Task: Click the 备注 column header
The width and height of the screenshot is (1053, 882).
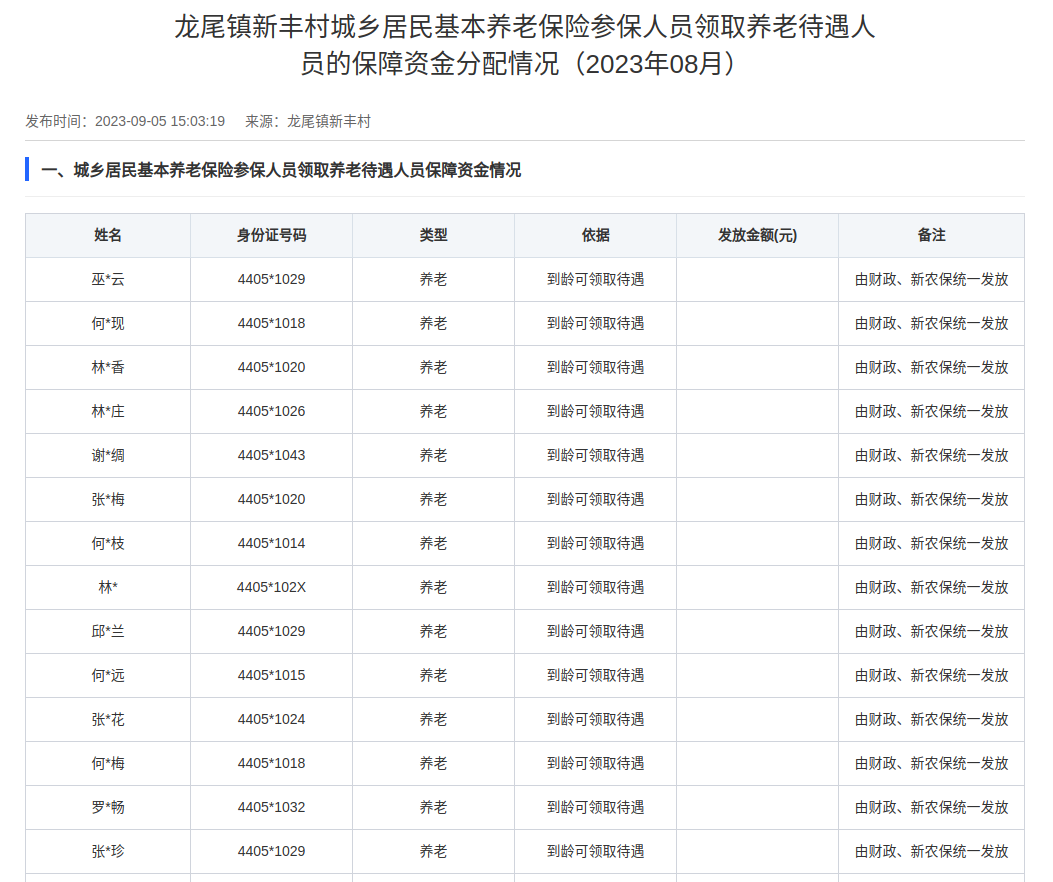Action: click(x=931, y=235)
